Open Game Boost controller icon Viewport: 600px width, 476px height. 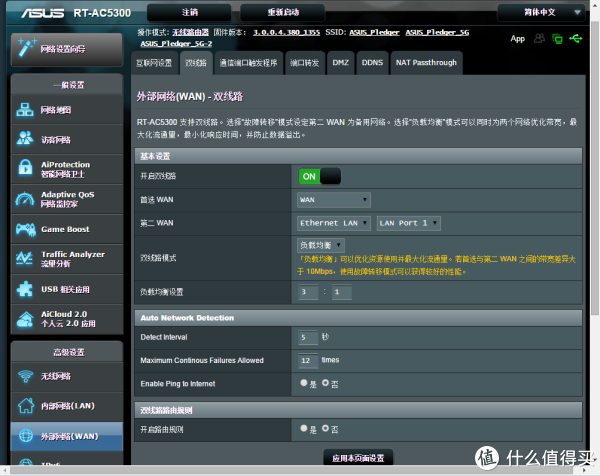pyautogui.click(x=26, y=229)
